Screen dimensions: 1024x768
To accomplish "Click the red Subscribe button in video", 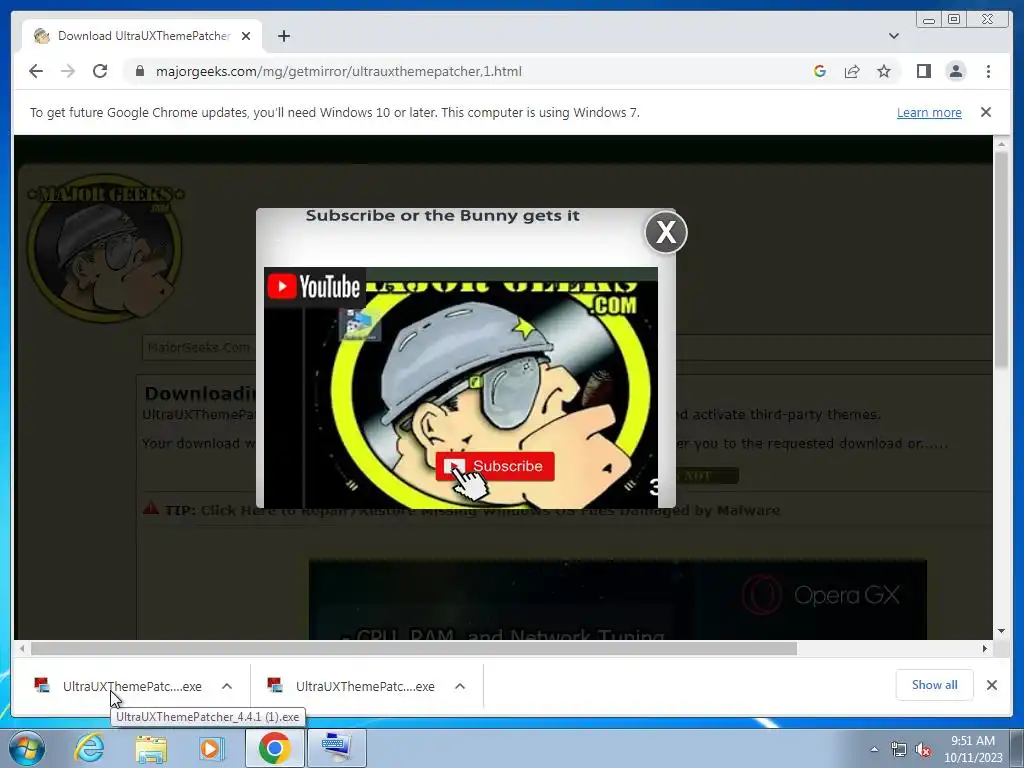I will 494,466.
